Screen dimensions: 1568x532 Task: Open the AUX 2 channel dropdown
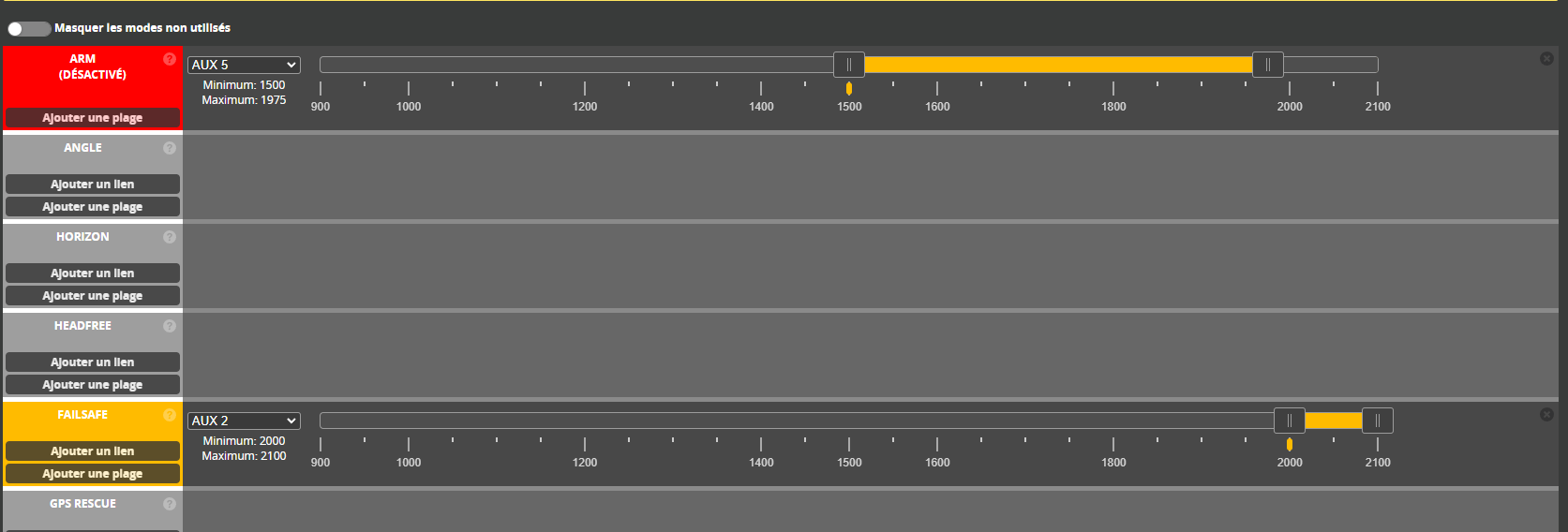244,421
